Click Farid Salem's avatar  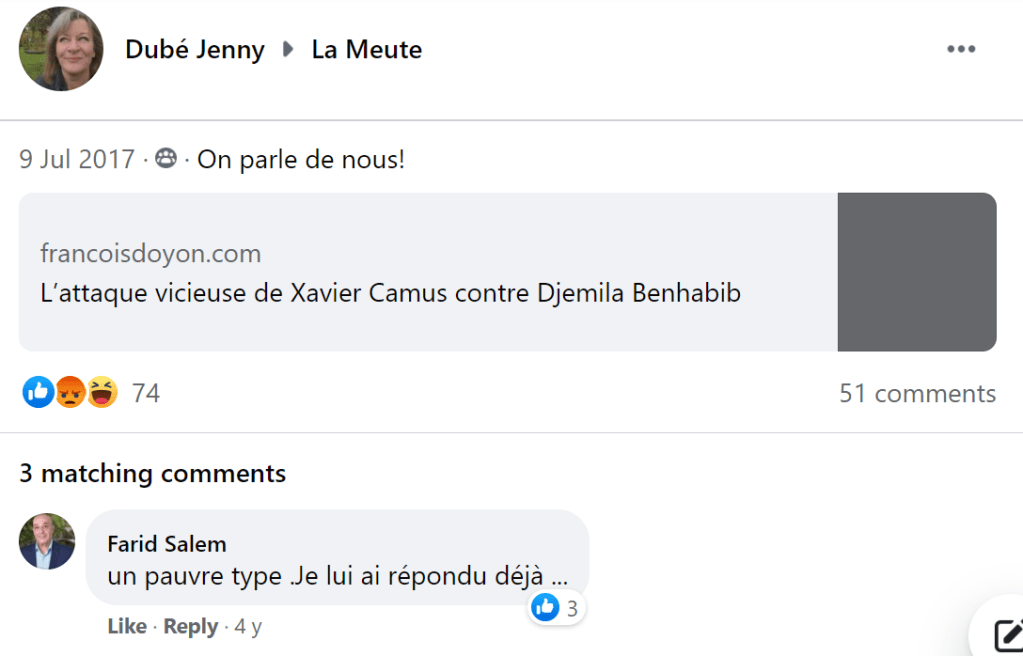tap(47, 541)
